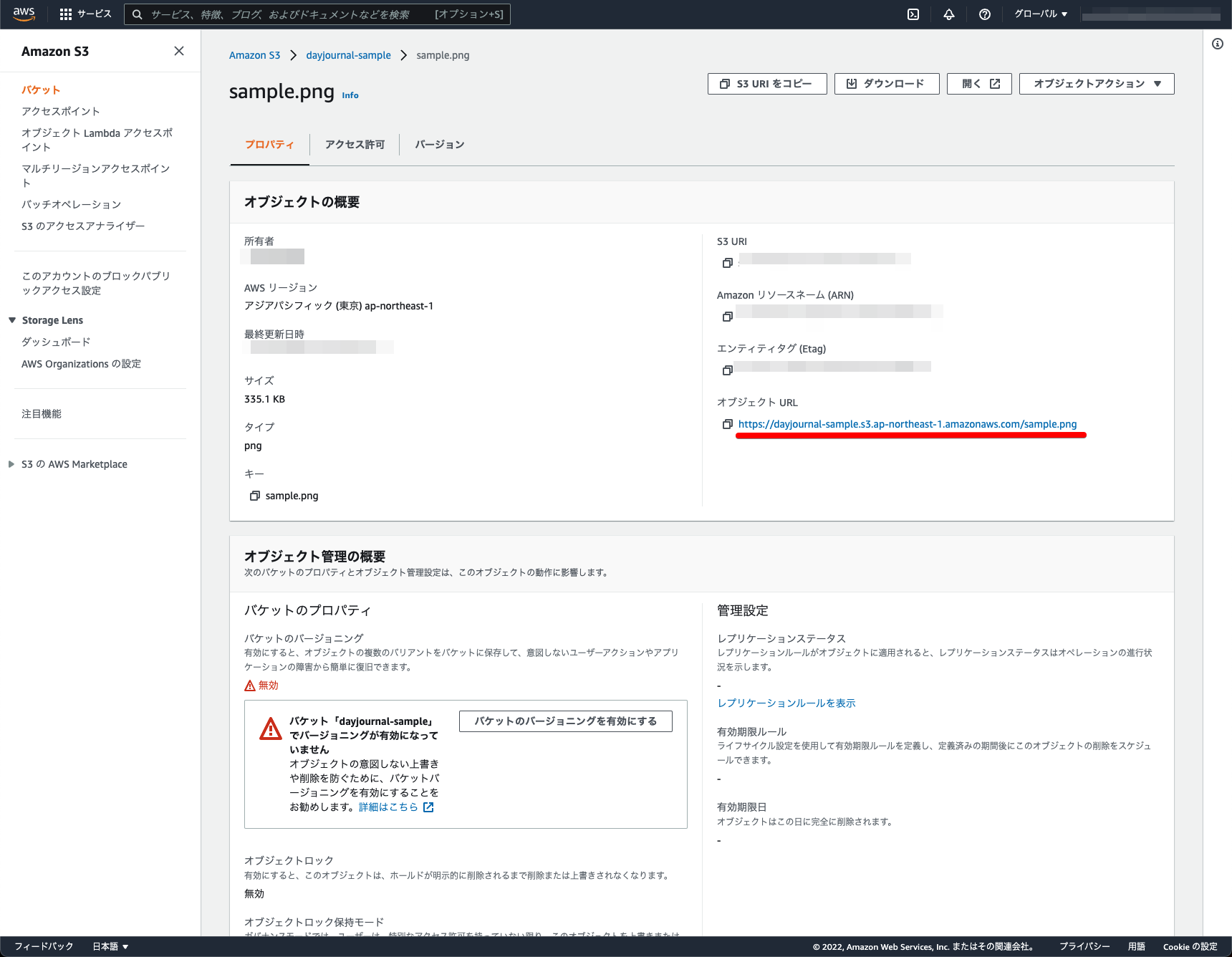Open このアカウントのブロックパブリックアクセス設定
Image resolution: width=1232 pixels, height=957 pixels.
coord(96,283)
